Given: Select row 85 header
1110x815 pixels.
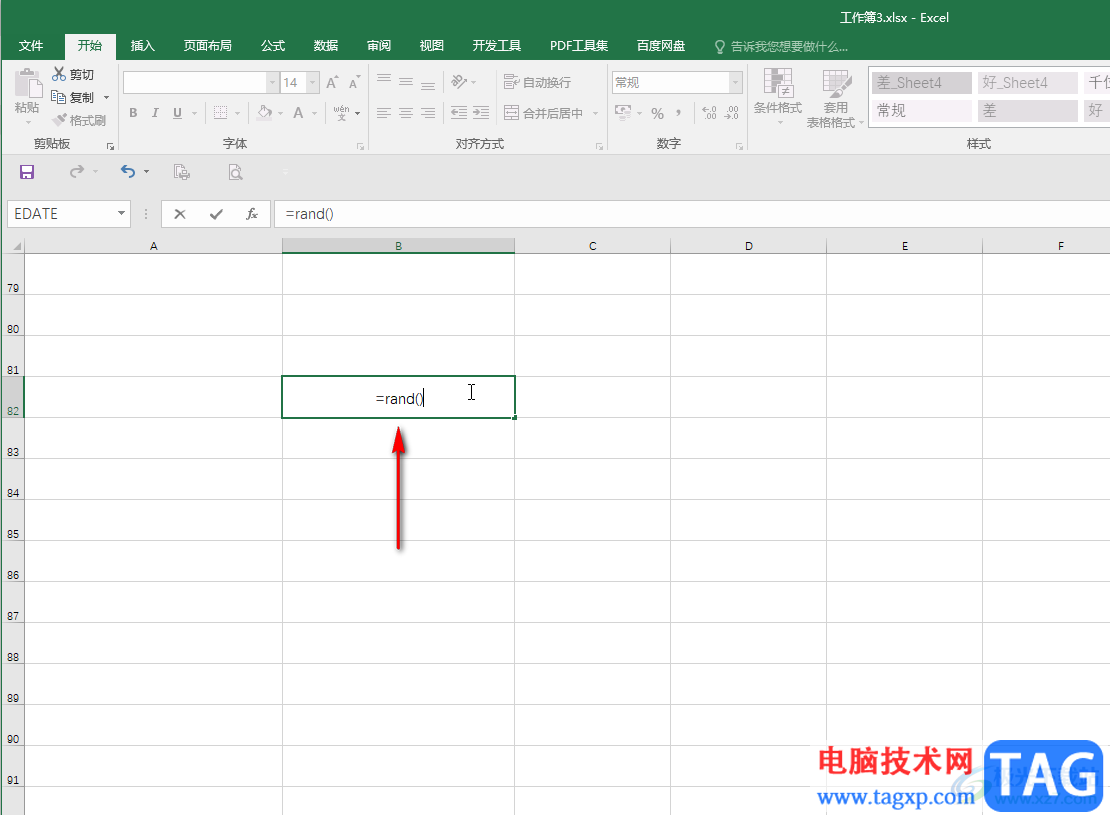Looking at the screenshot, I should pyautogui.click(x=13, y=520).
